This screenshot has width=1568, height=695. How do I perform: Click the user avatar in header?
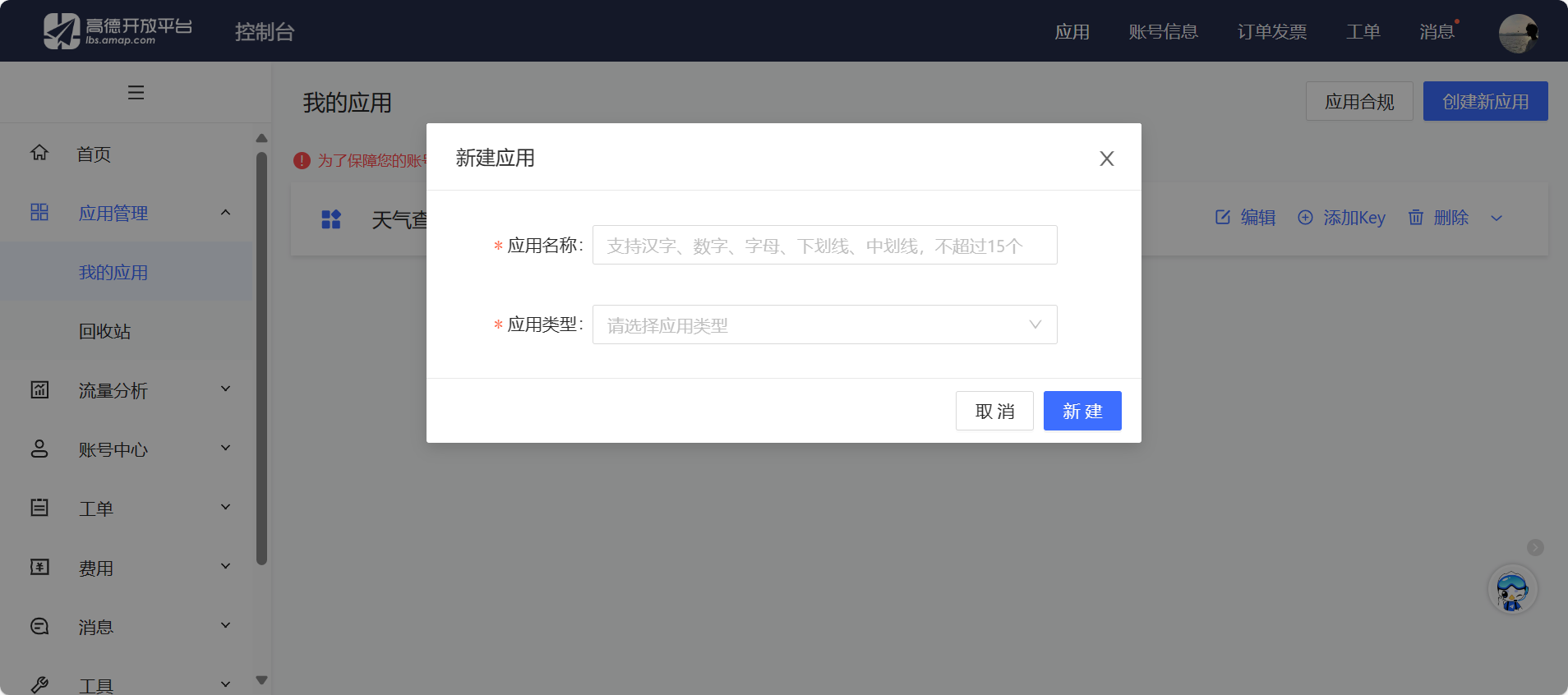(x=1518, y=33)
